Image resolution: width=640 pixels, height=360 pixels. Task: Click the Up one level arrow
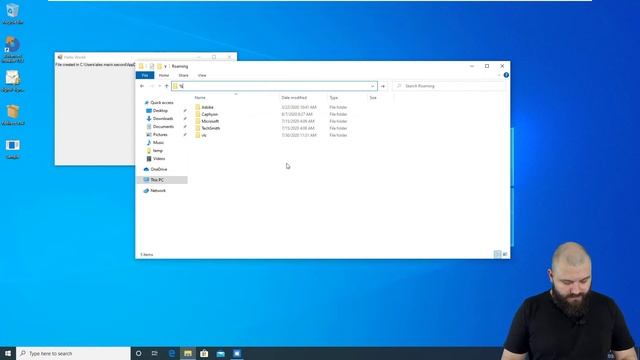tap(167, 86)
